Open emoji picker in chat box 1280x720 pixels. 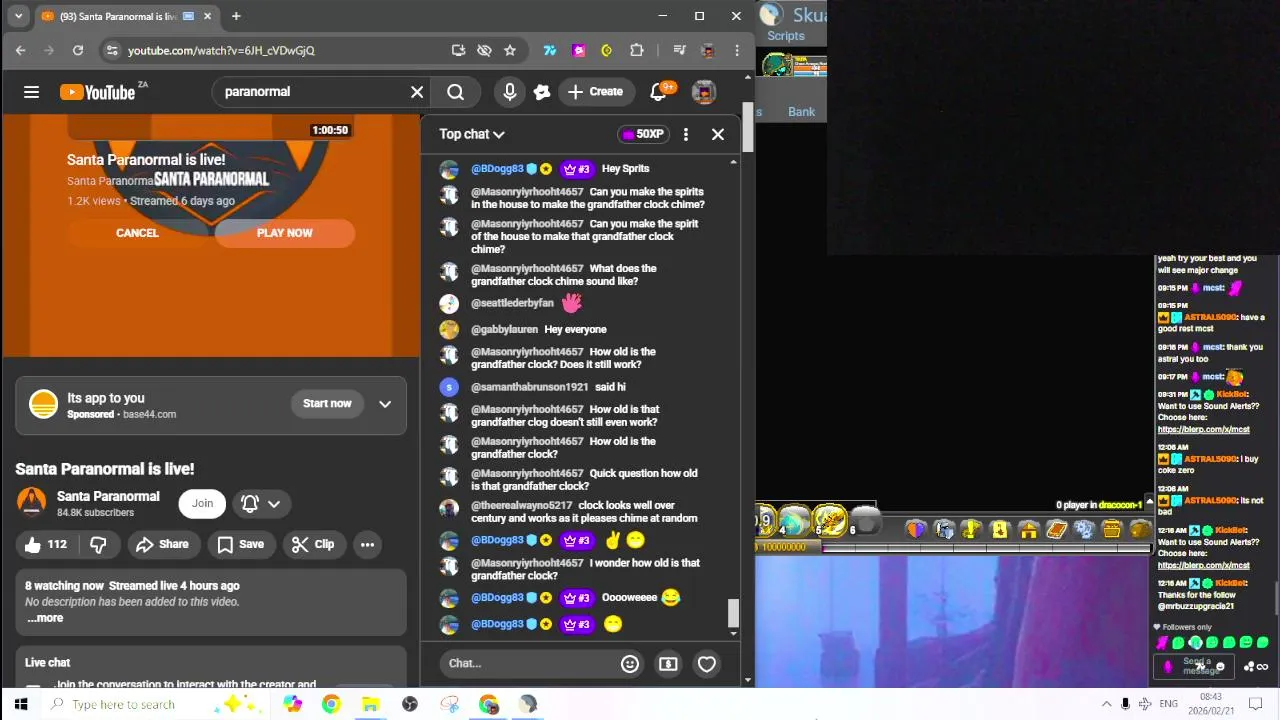click(x=630, y=663)
